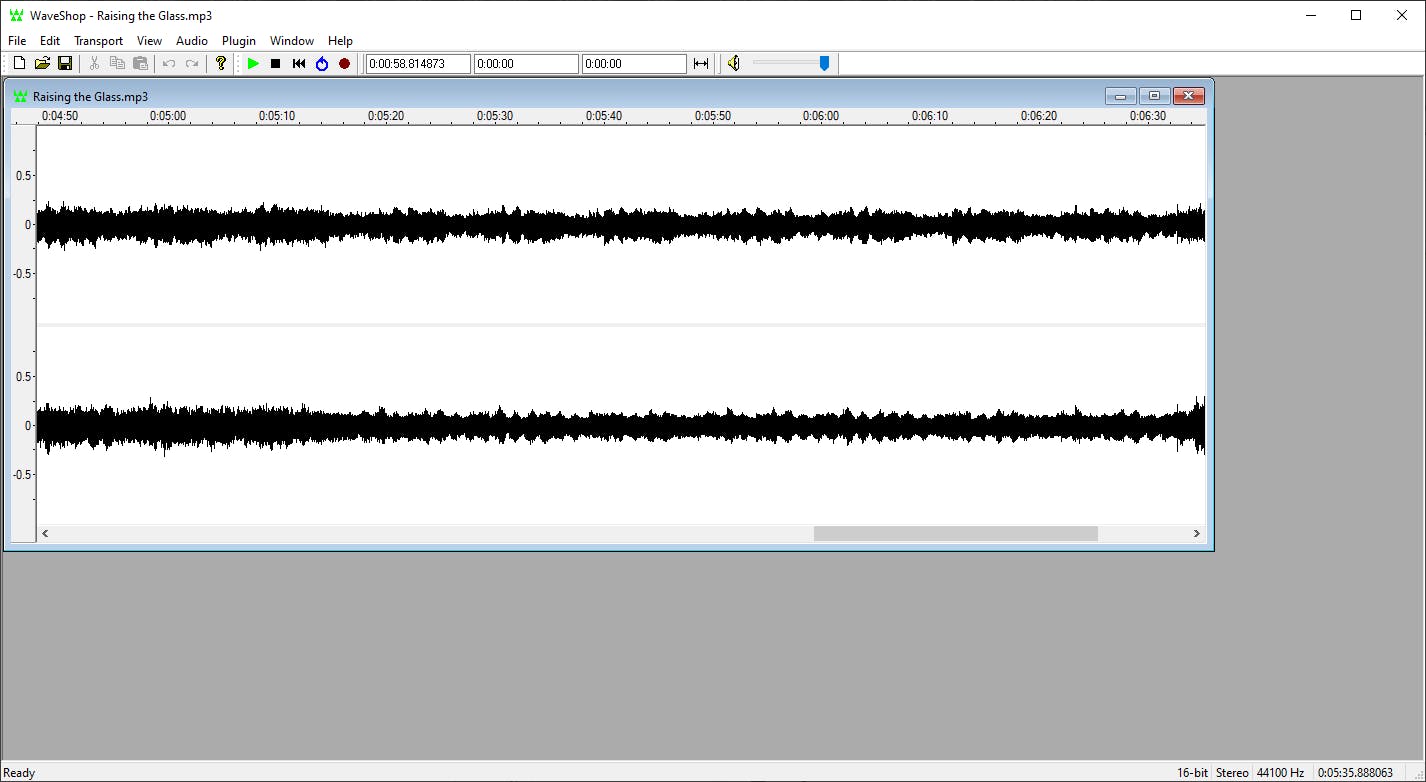1426x782 pixels.
Task: Mute audio with the speaker icon
Action: click(x=733, y=64)
